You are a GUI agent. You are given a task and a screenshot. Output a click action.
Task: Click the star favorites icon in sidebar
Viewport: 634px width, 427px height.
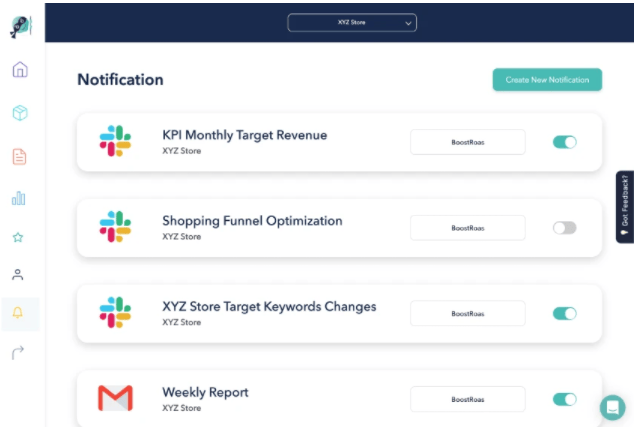[18, 238]
